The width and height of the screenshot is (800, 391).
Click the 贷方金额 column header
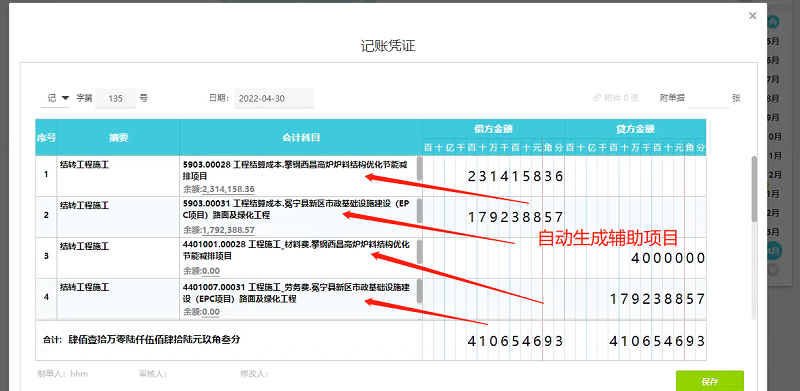click(635, 129)
